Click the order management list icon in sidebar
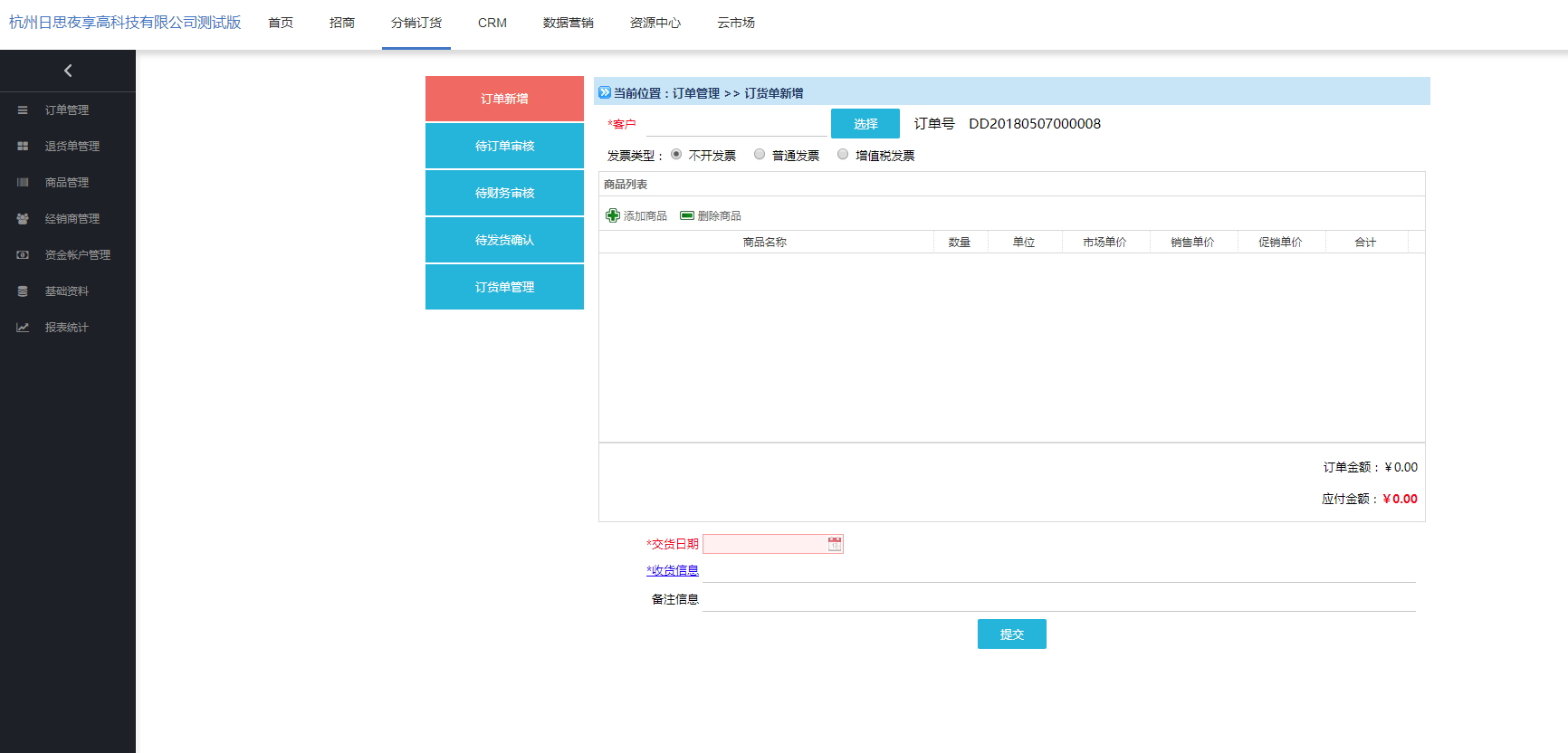The image size is (1568, 753). [23, 110]
